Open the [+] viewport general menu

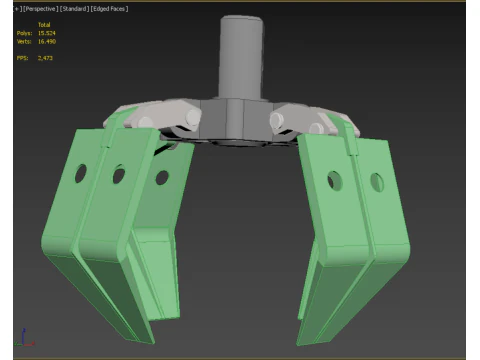point(17,9)
